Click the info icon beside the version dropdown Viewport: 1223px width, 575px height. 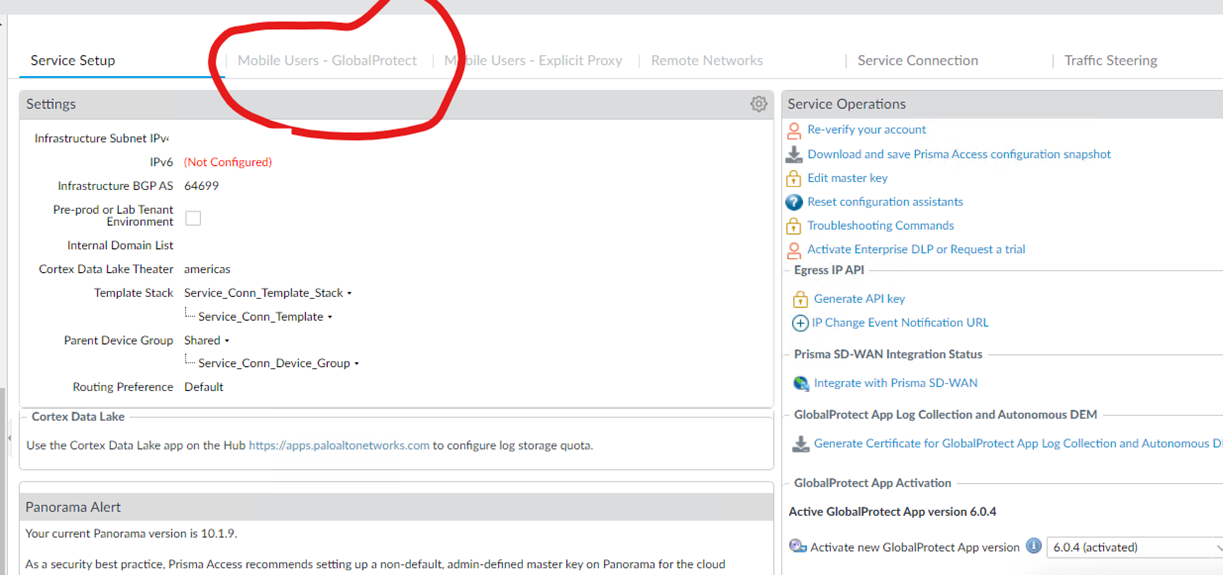(x=1034, y=546)
